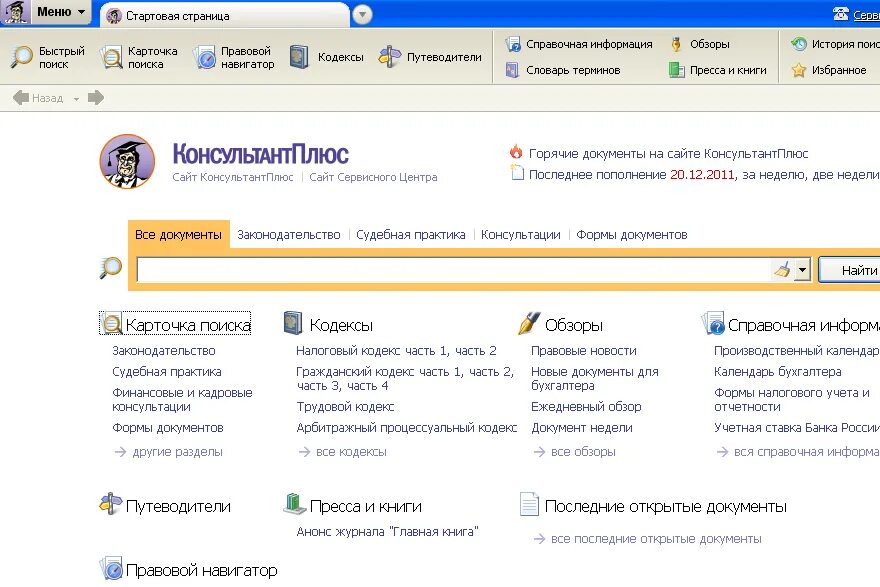Expand the tab list arrow button

(x=362, y=15)
